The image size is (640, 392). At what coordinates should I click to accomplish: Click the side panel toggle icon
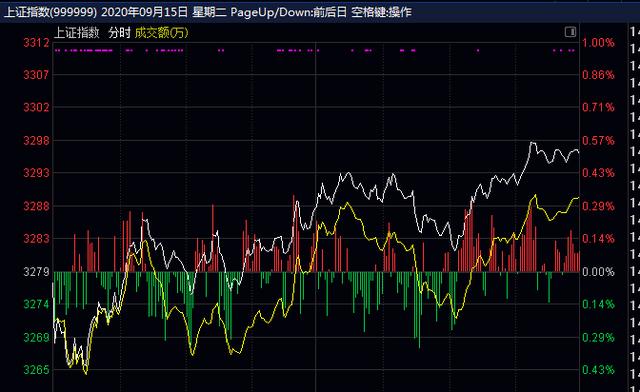(x=570, y=32)
